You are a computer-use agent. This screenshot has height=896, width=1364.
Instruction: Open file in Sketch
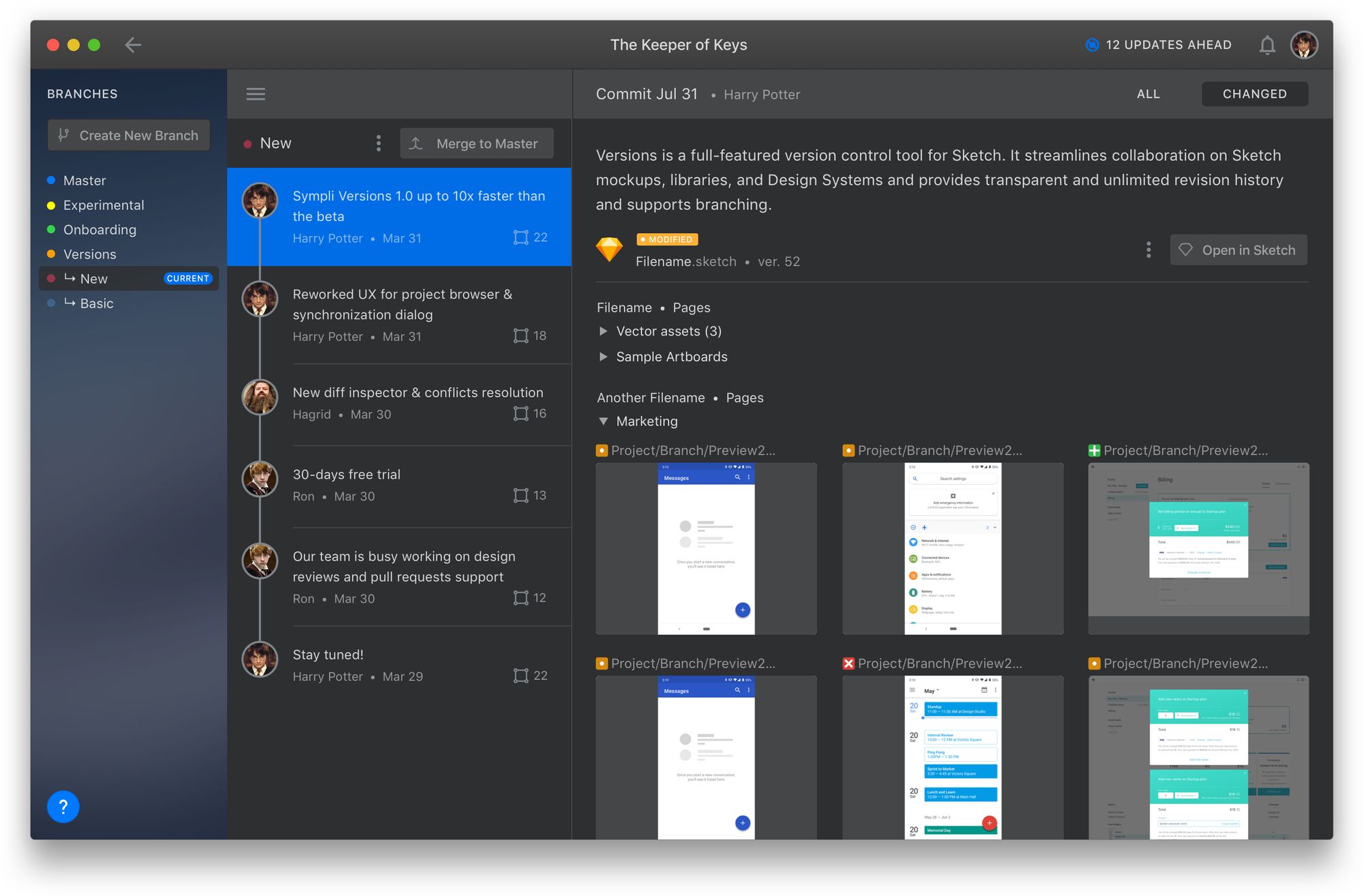click(1239, 250)
